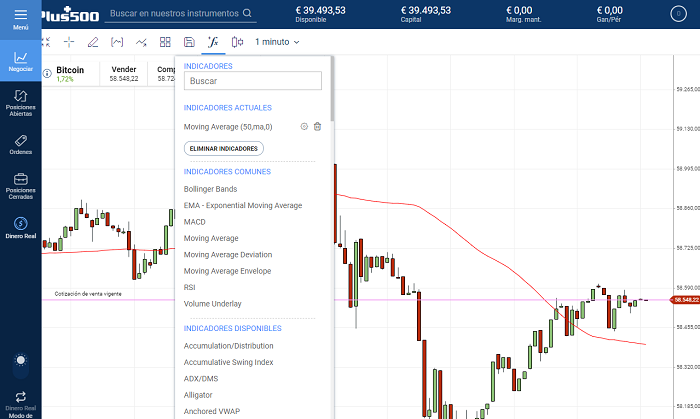Type in the indicators Buscar field

253,81
